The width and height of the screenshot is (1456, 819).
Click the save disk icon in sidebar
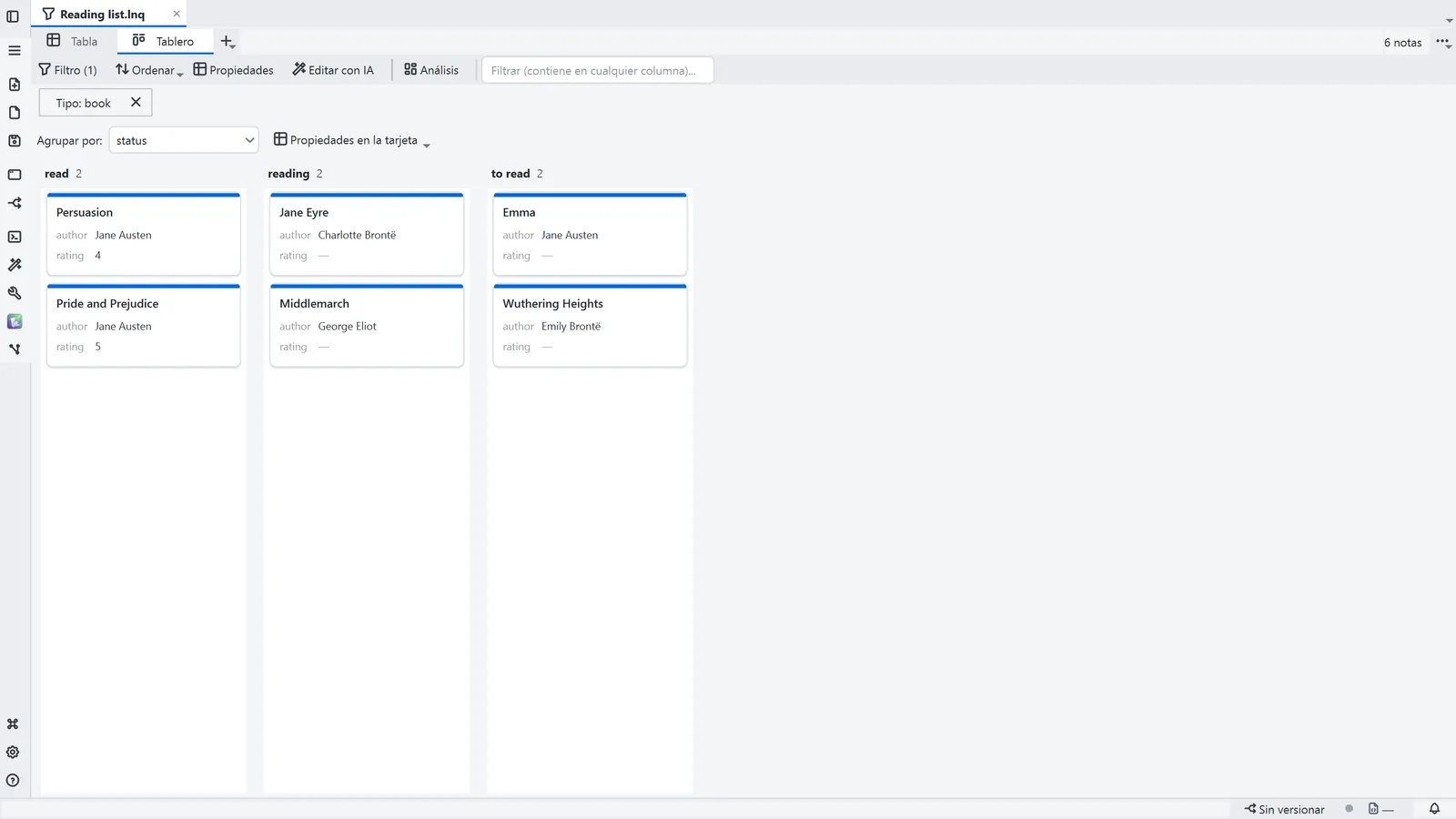(15, 141)
